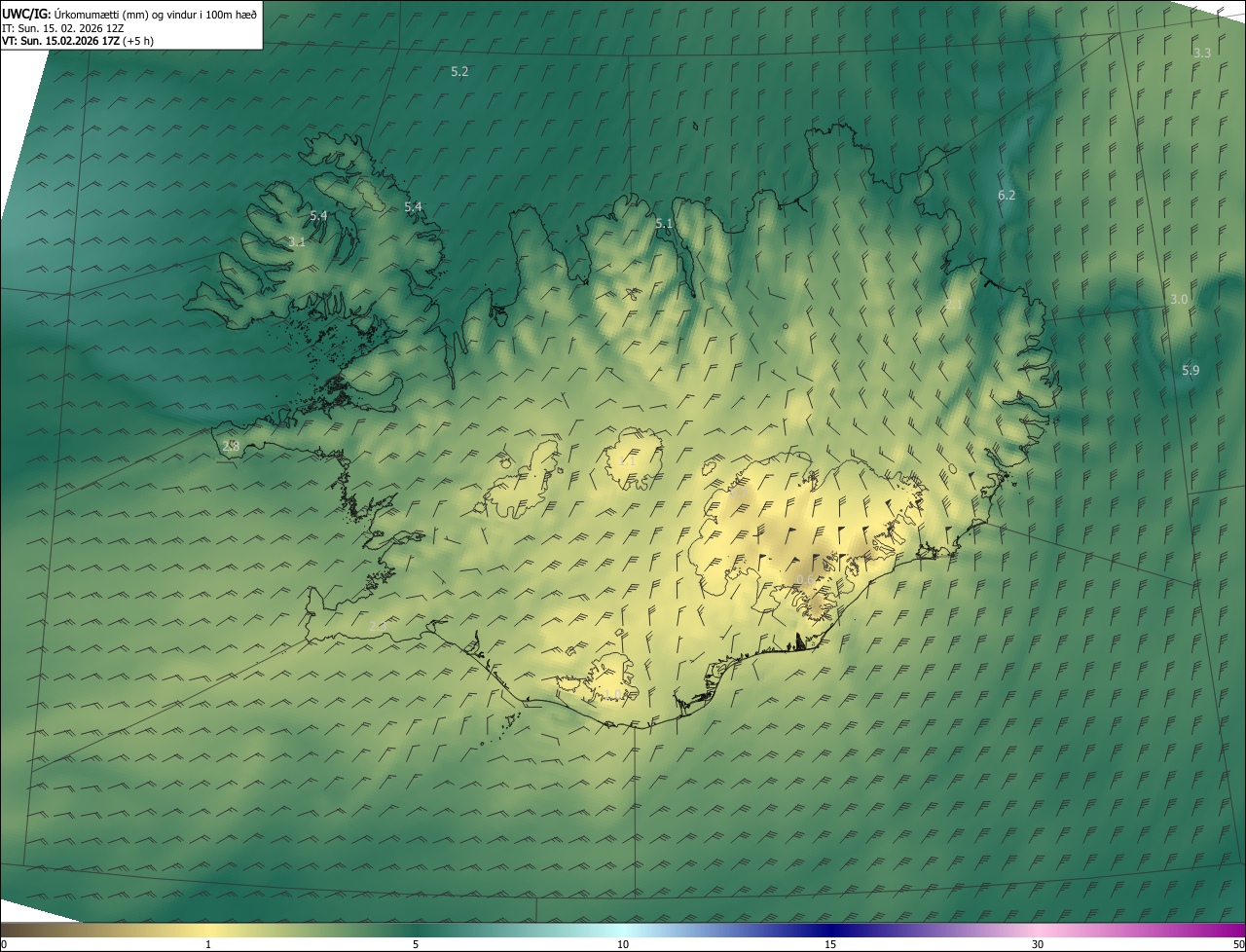The height and width of the screenshot is (952, 1246).
Task: Click the '5' tick on the colour scale
Action: (x=416, y=944)
